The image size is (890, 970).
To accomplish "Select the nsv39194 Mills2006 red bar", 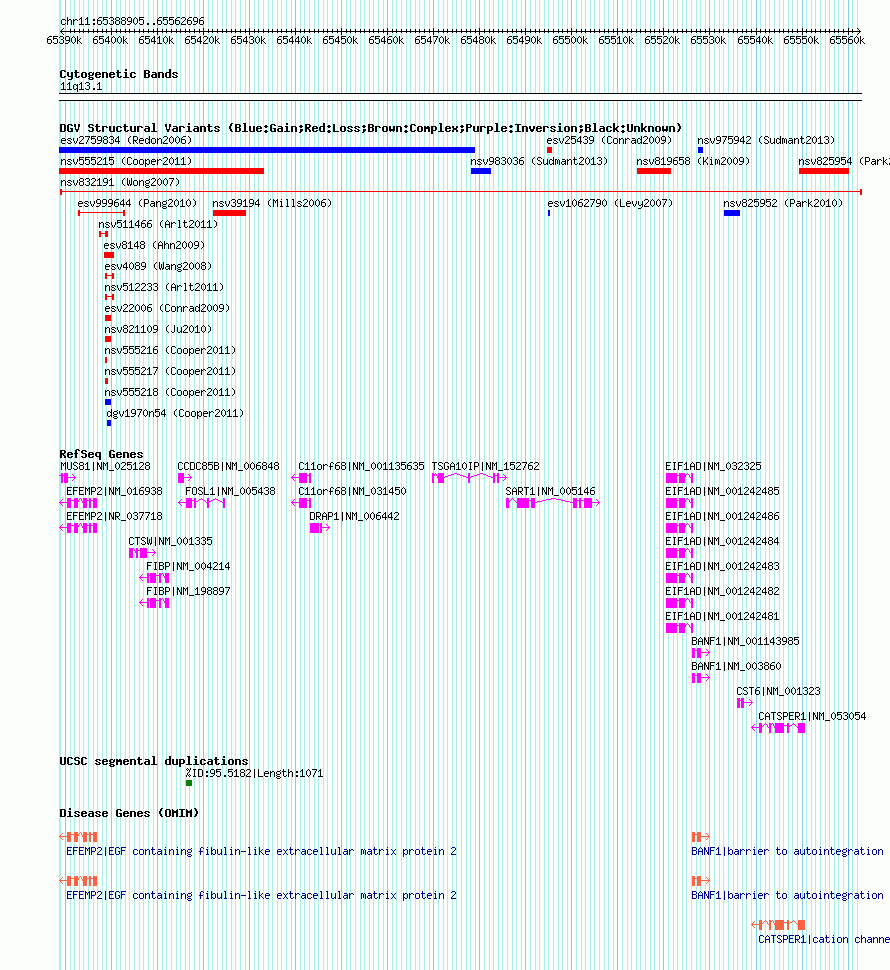I will tap(229, 213).
